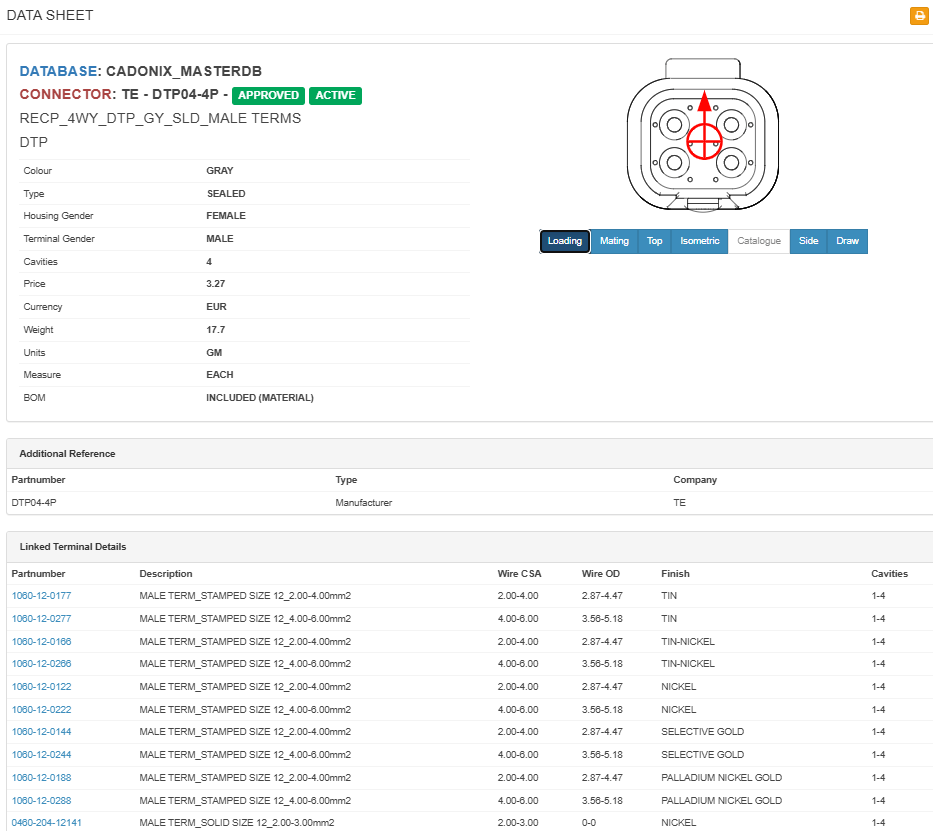Screen dimensions: 933x831
Task: Print the data sheet
Action: pos(919,16)
